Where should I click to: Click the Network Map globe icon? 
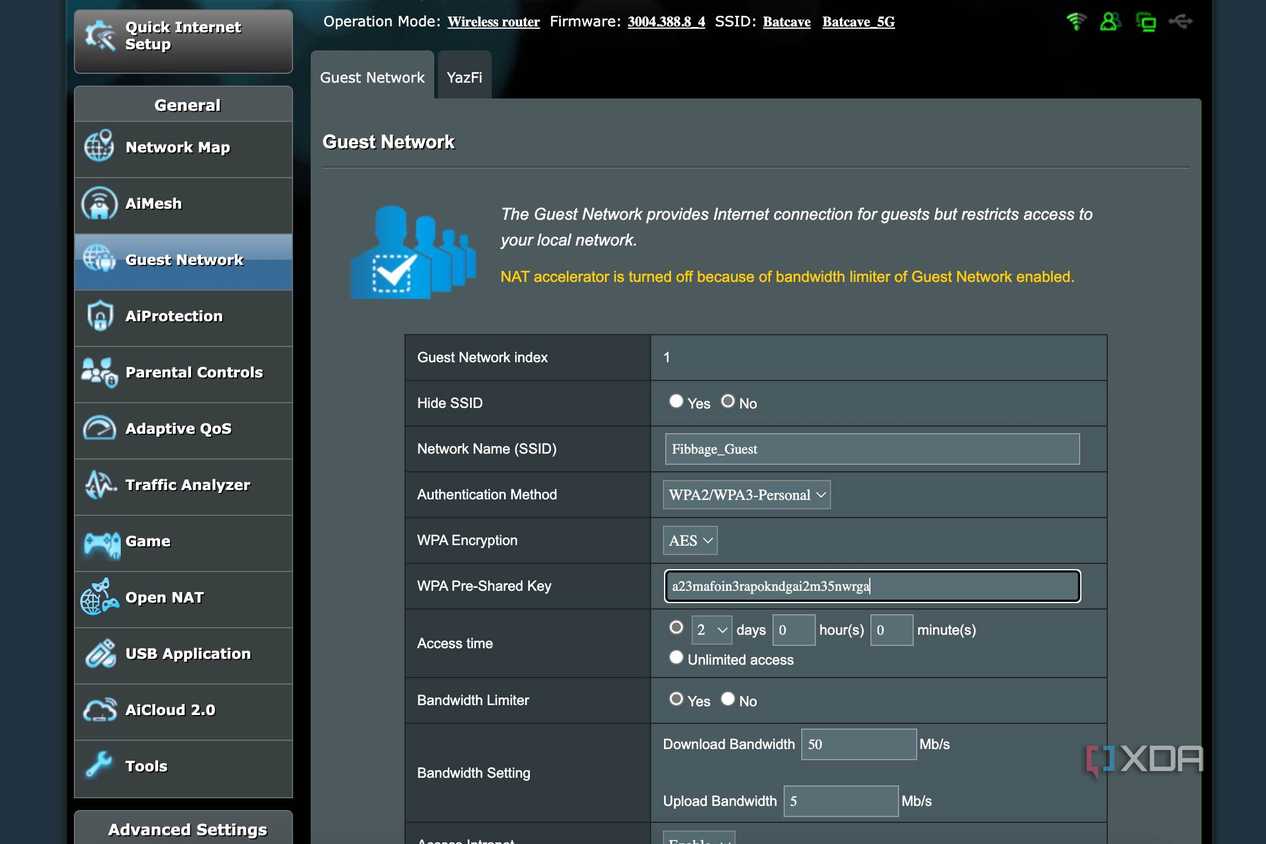click(99, 146)
